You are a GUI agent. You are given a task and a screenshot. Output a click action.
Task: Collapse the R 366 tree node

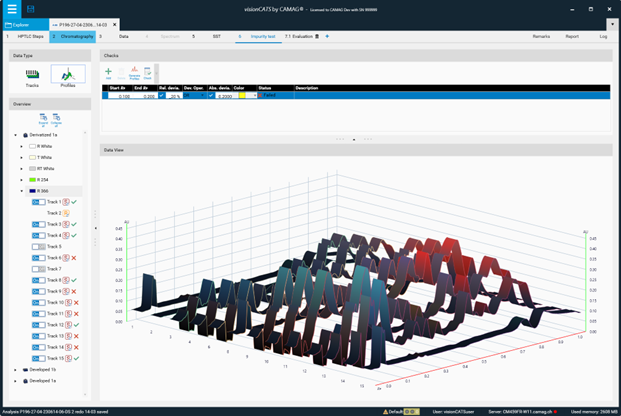[22, 190]
